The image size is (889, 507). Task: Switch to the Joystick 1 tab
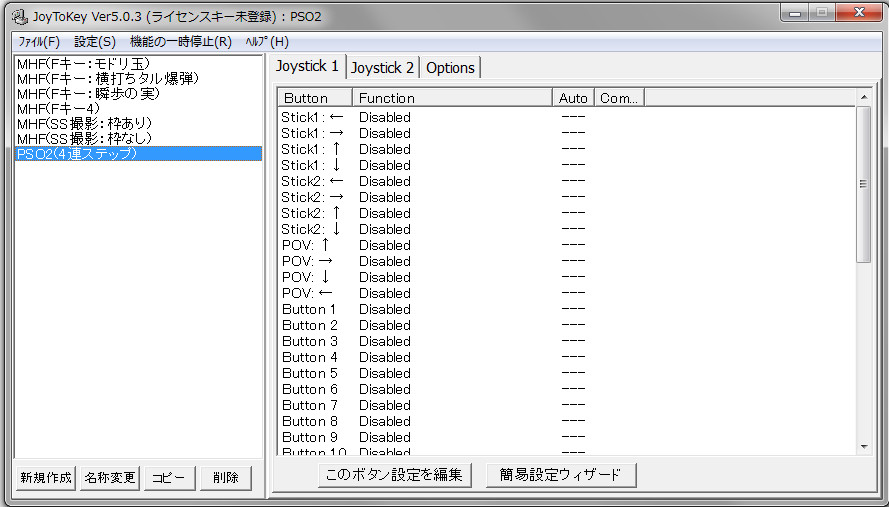[x=307, y=66]
